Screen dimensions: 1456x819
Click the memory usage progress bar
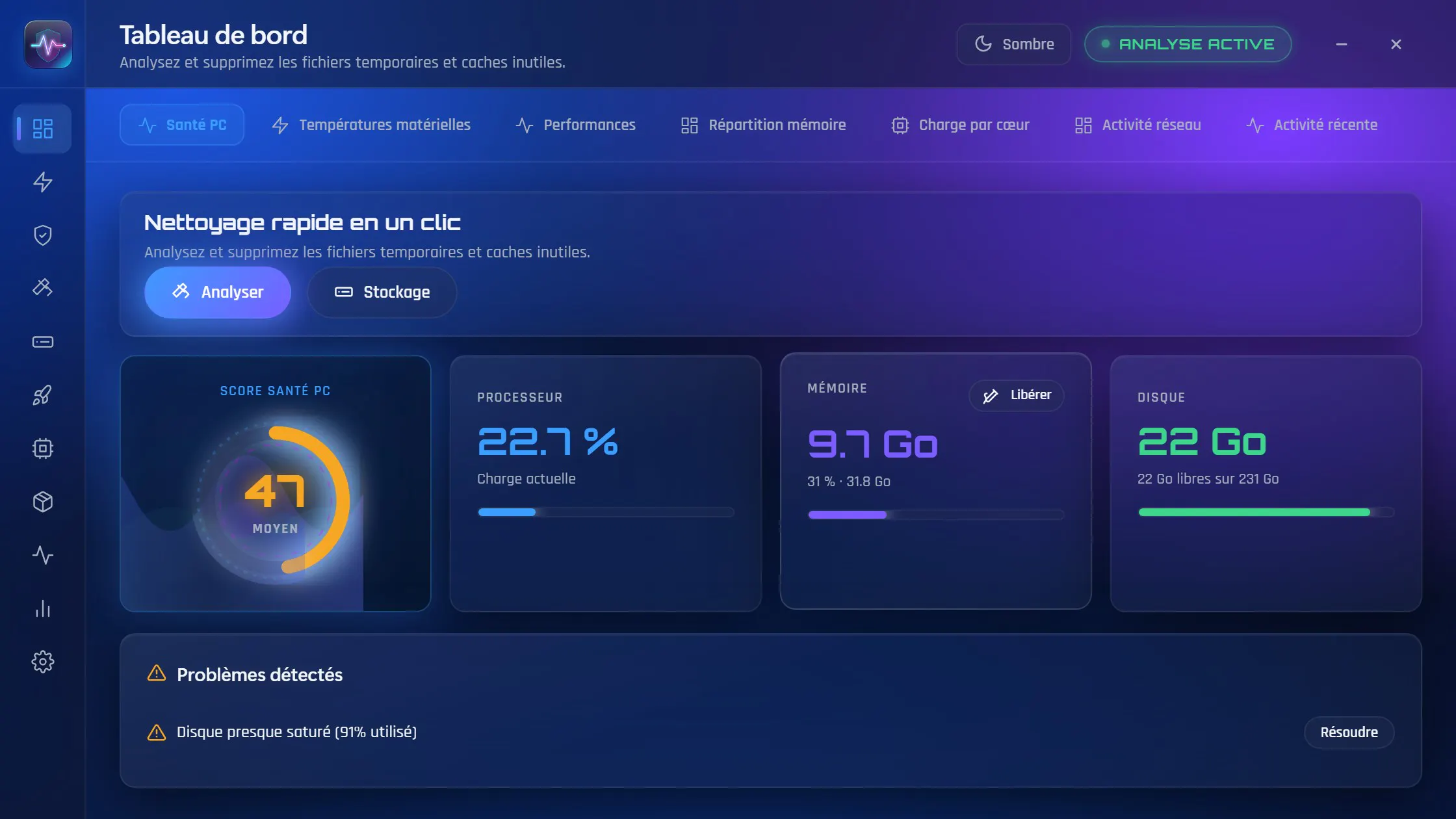click(x=936, y=515)
